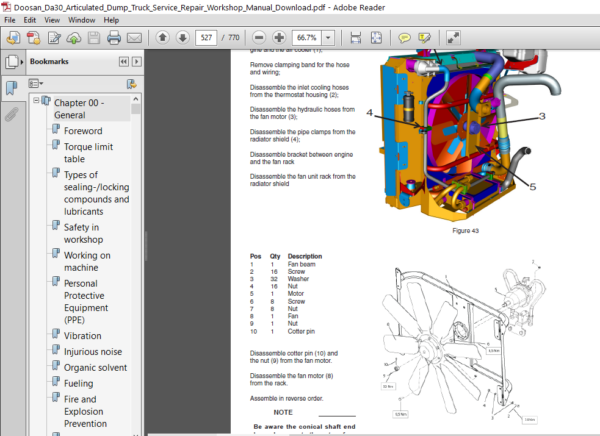
Task: Collapse the Chapter 00 - General tree
Action: (x=36, y=101)
